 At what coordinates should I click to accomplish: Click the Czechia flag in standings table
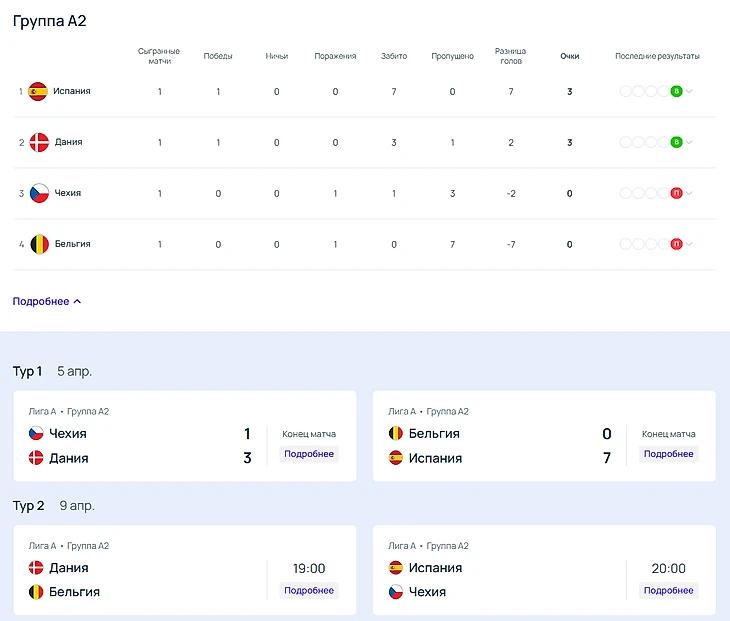(x=39, y=193)
